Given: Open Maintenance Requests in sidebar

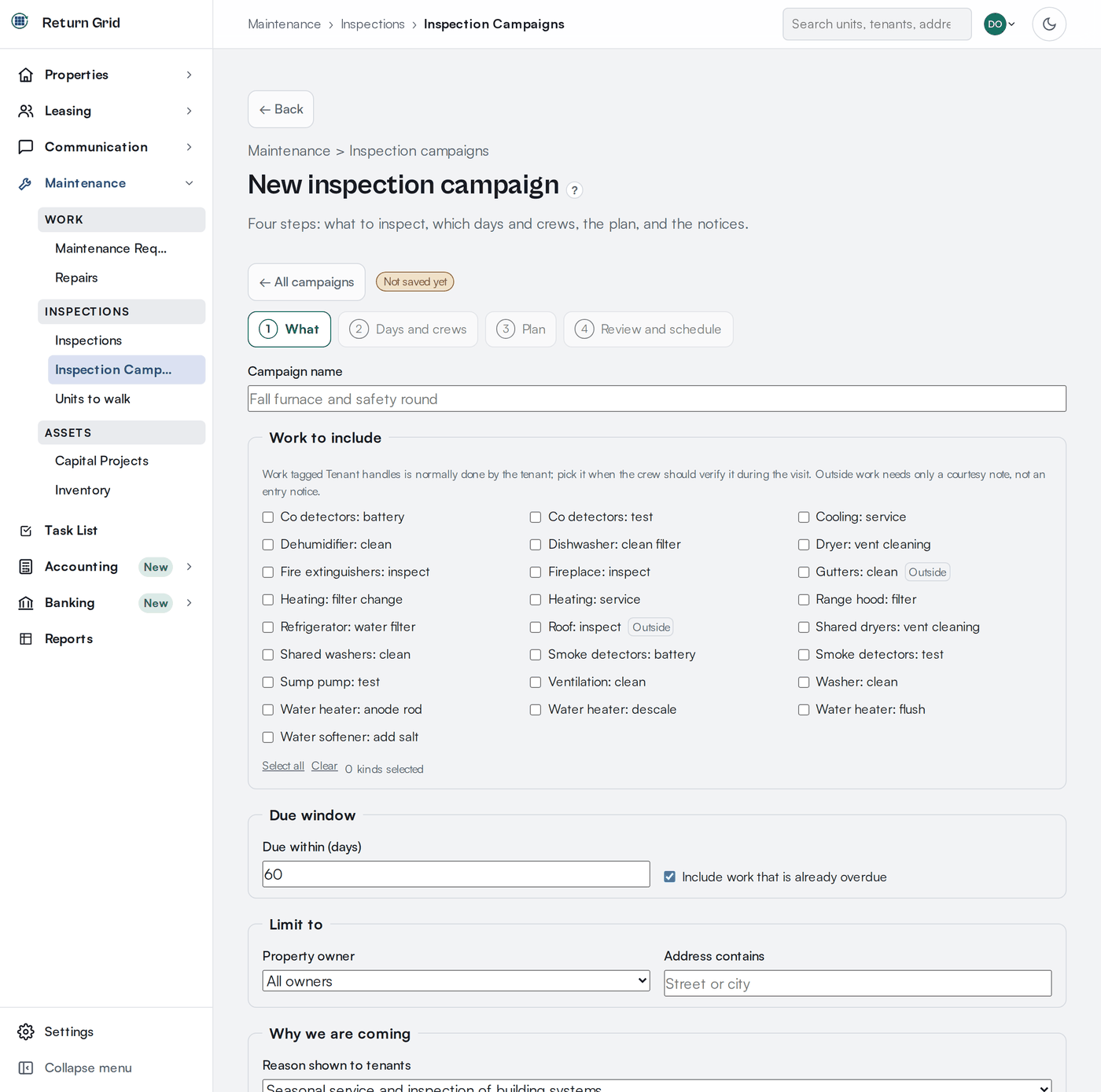Looking at the screenshot, I should (127, 248).
